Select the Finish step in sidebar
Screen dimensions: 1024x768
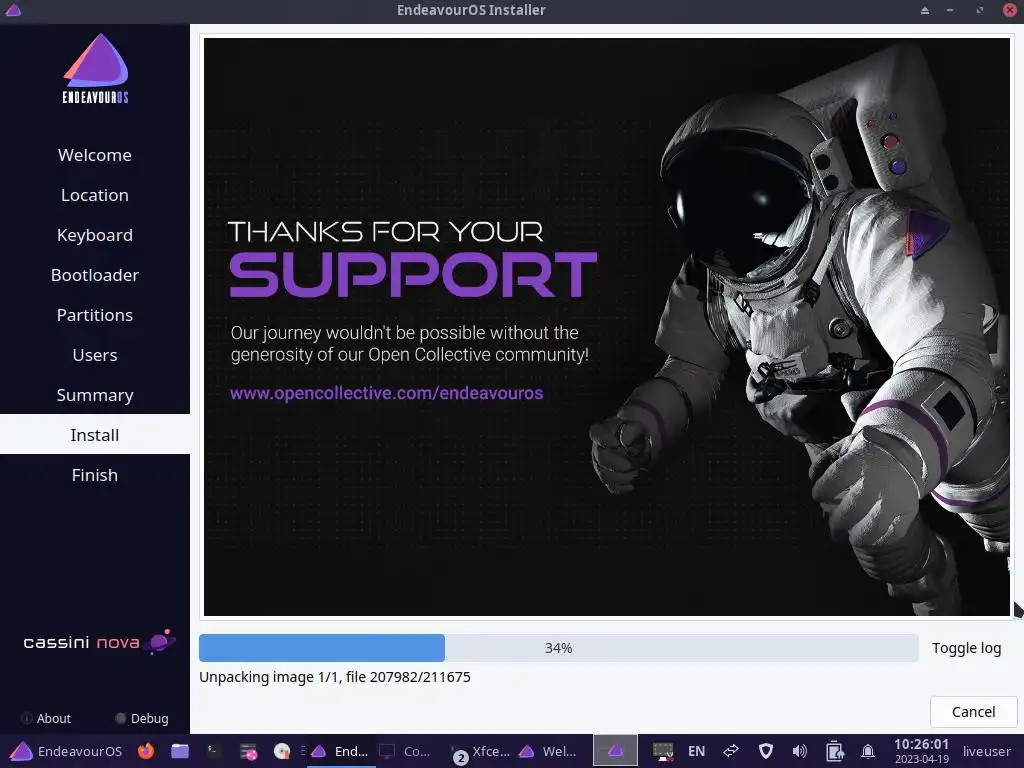click(x=95, y=475)
